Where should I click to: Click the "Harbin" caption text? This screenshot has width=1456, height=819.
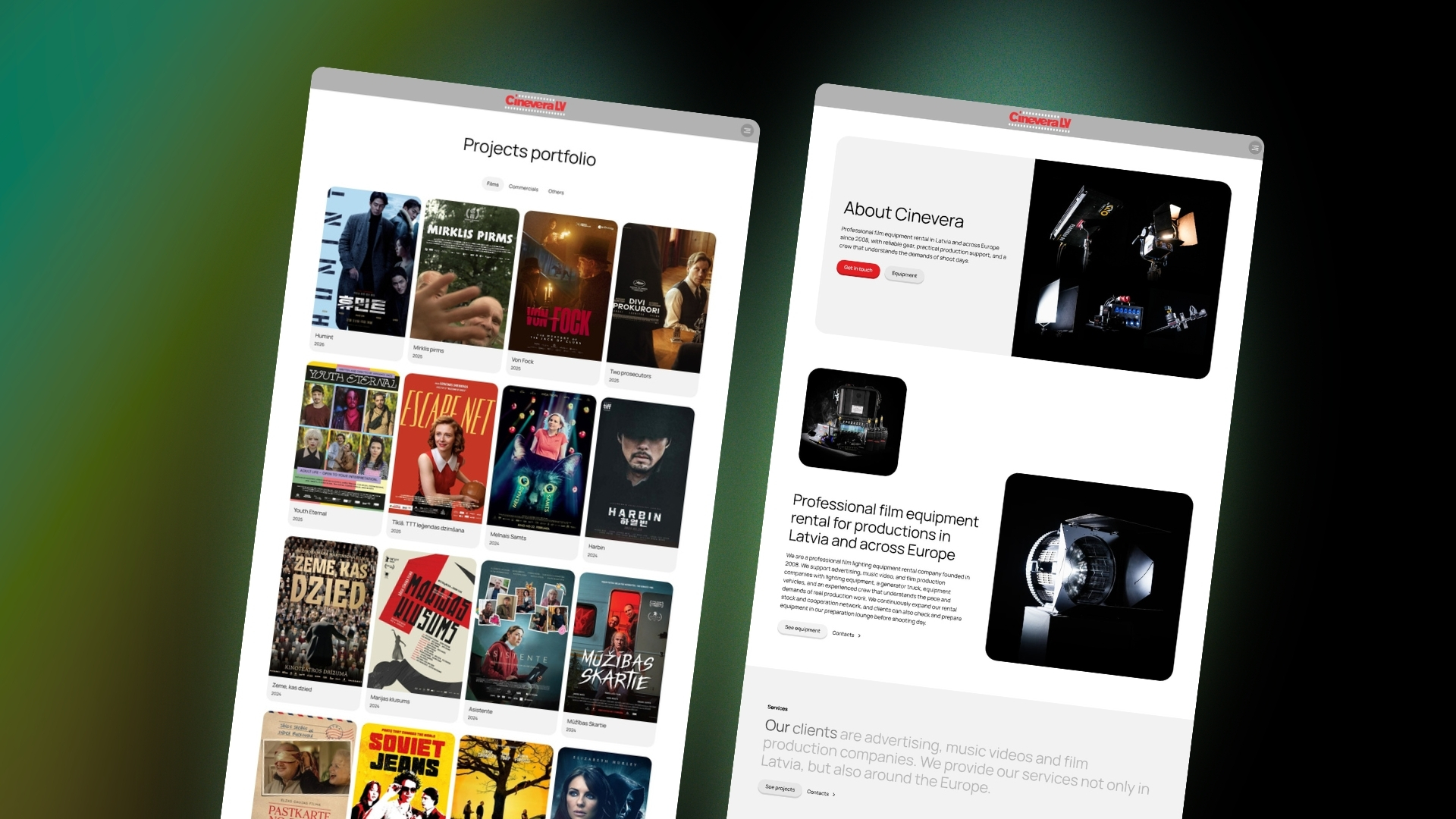pos(597,547)
